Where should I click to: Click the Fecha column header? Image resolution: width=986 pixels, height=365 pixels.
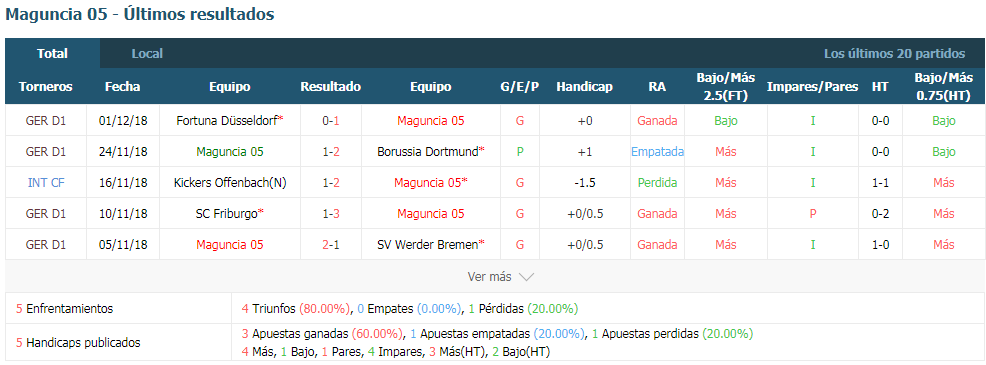coord(123,87)
